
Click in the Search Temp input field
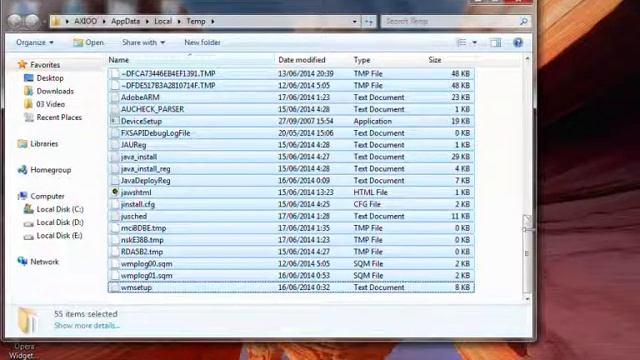click(451, 21)
